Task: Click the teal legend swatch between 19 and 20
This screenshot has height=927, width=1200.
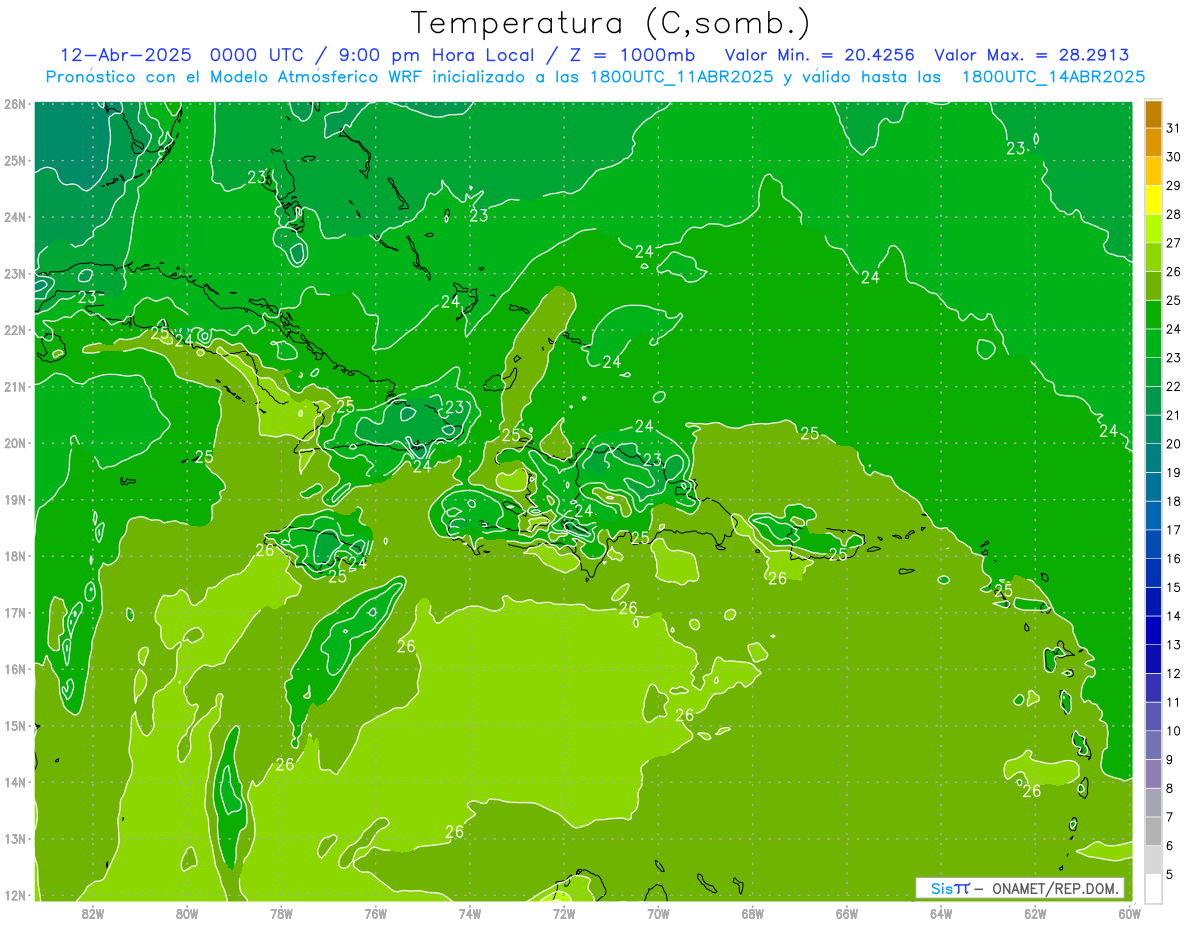Action: pos(1153,458)
